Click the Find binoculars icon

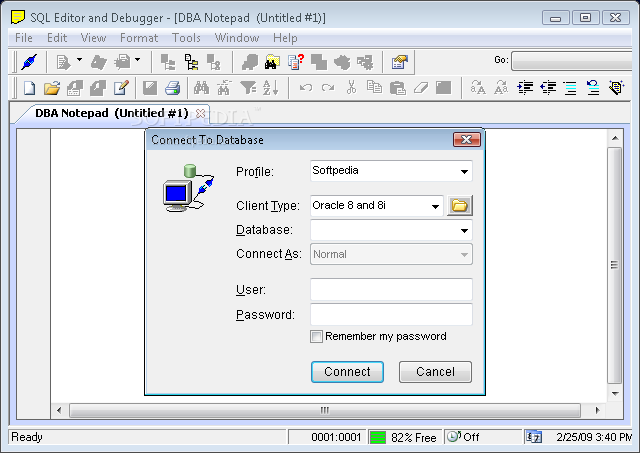click(x=201, y=88)
